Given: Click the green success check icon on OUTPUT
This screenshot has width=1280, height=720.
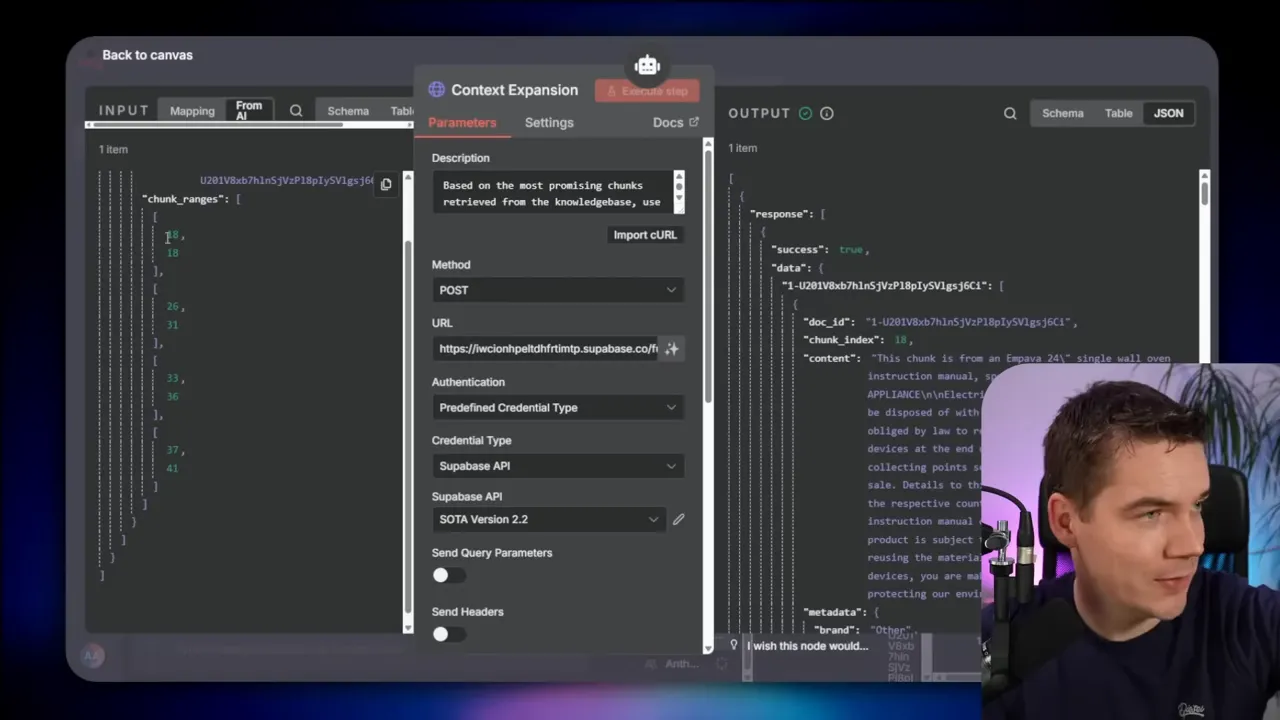Looking at the screenshot, I should coord(806,113).
